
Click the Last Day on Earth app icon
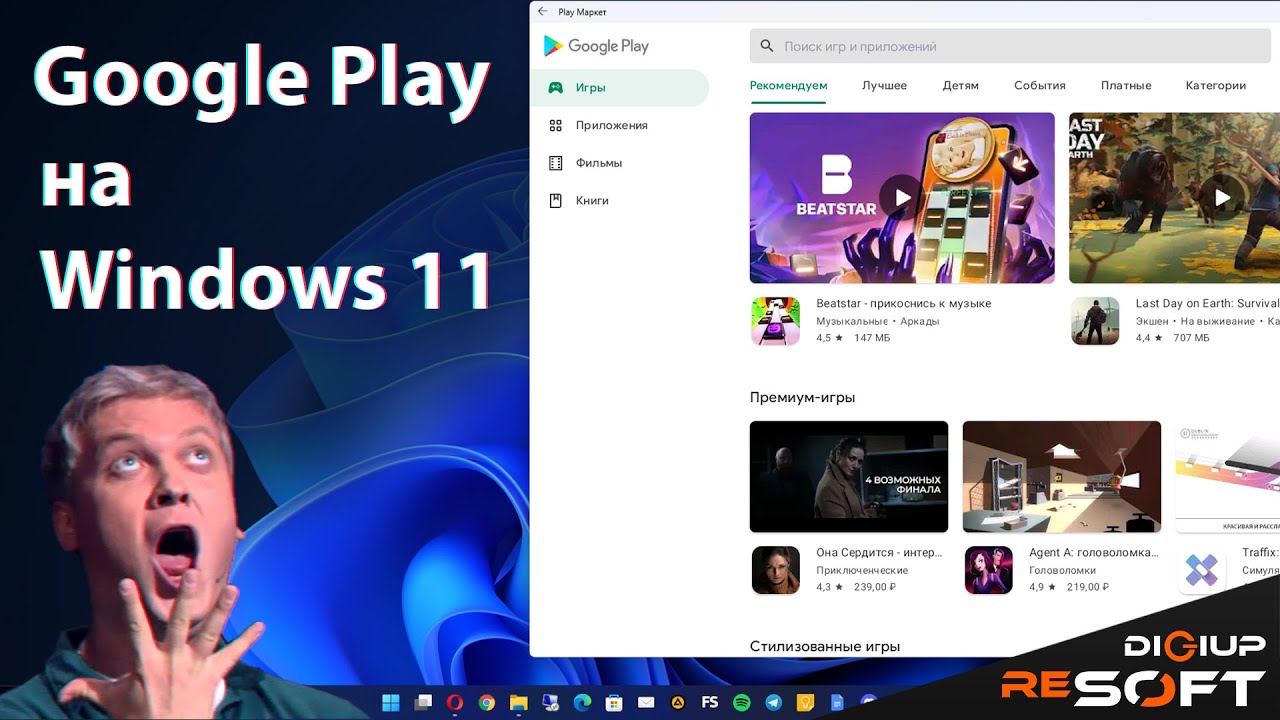pos(1095,321)
